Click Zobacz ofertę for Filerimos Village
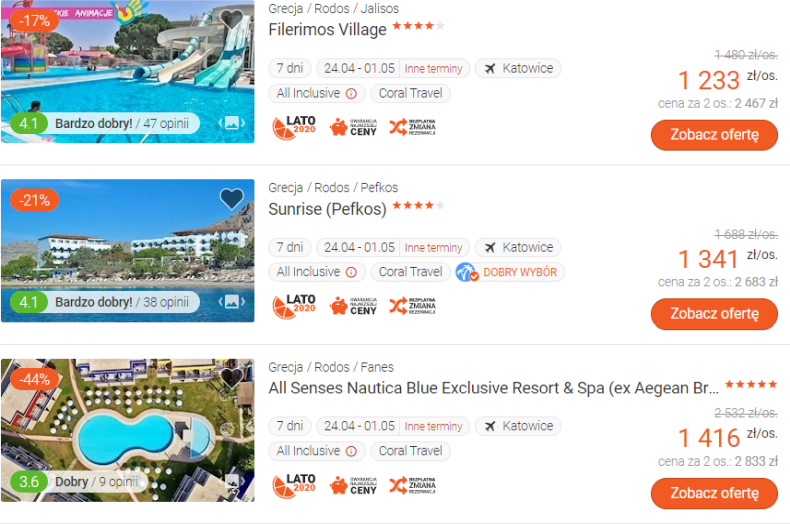The width and height of the screenshot is (790, 524). click(x=714, y=135)
